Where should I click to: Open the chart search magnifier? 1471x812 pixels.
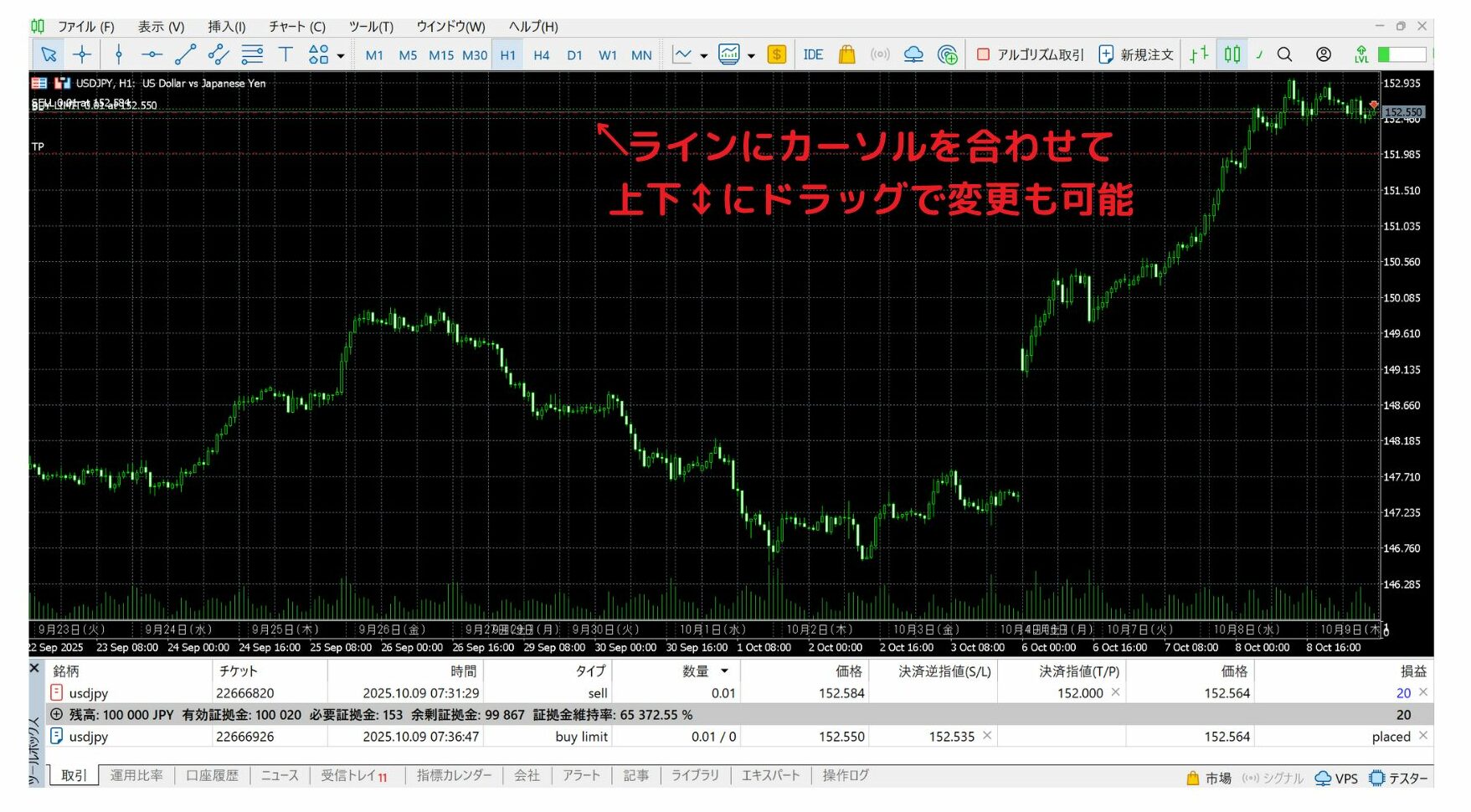(1285, 54)
